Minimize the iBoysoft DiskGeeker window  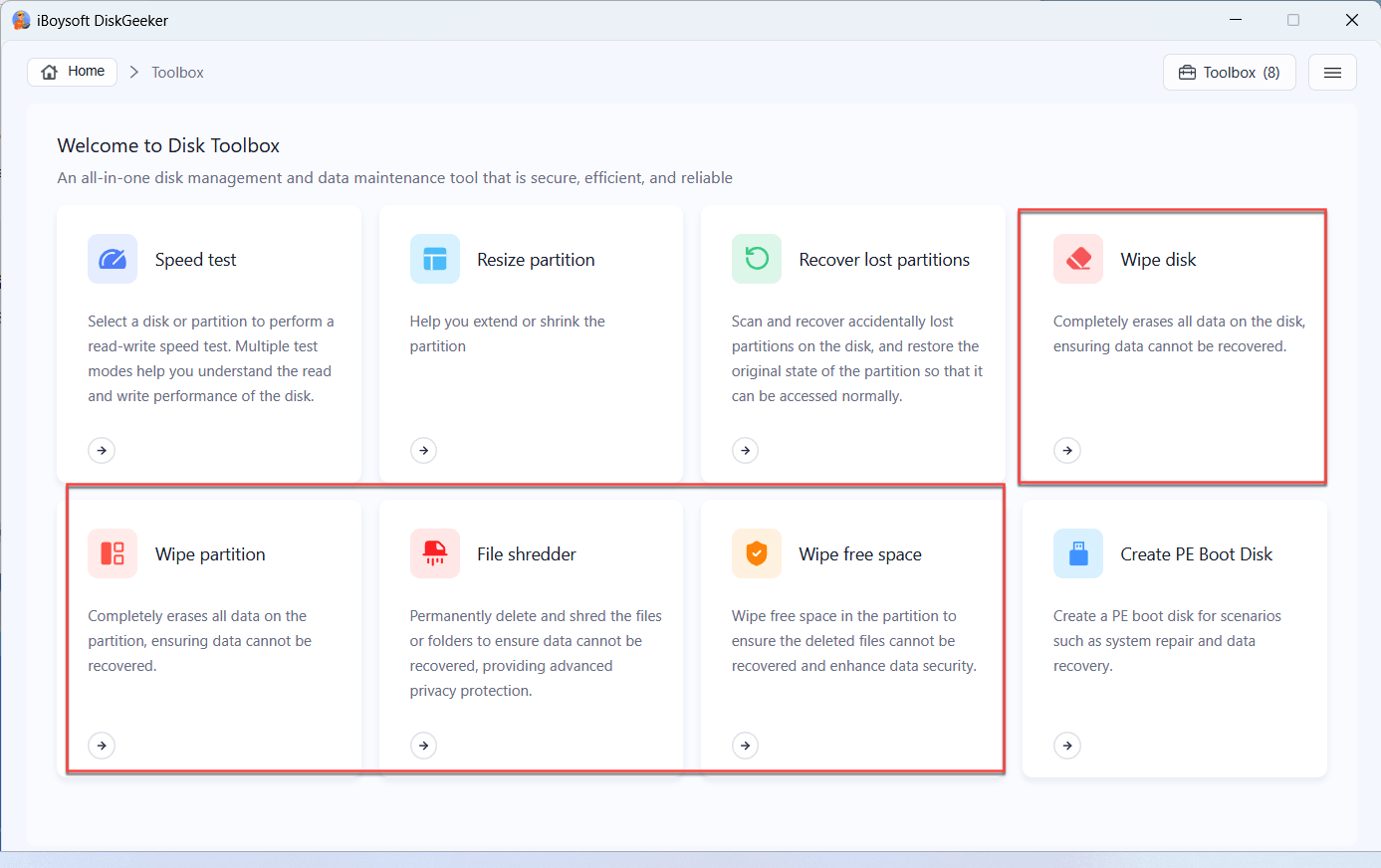[x=1236, y=20]
